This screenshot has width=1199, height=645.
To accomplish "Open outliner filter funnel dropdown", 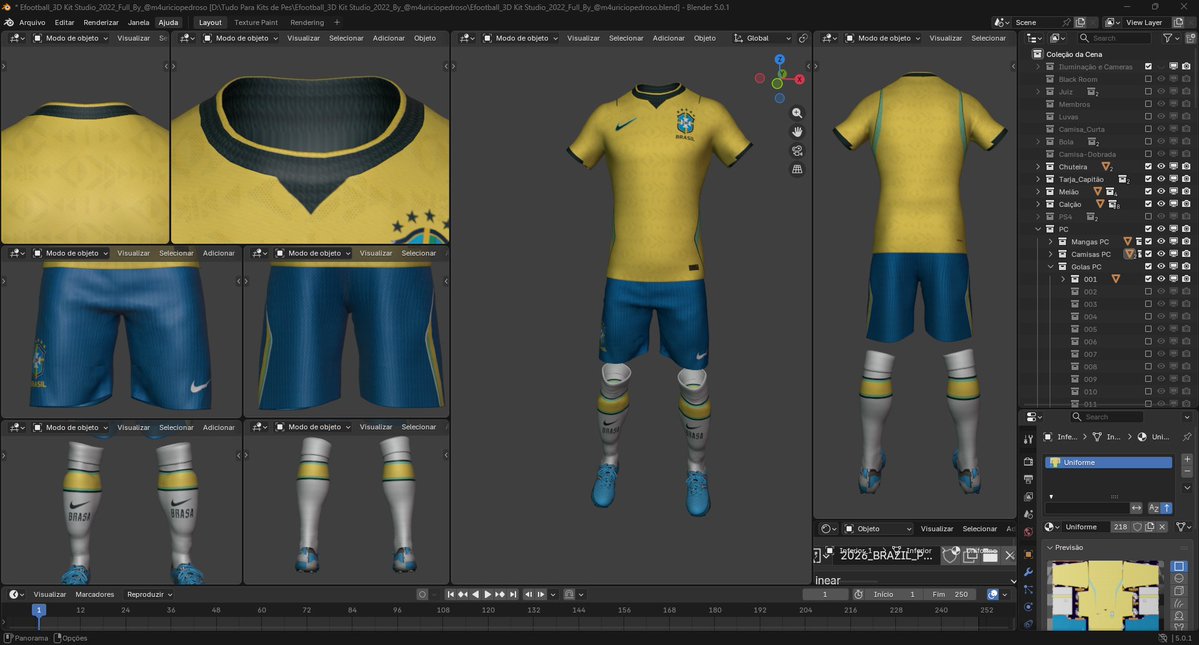I will [1170, 37].
